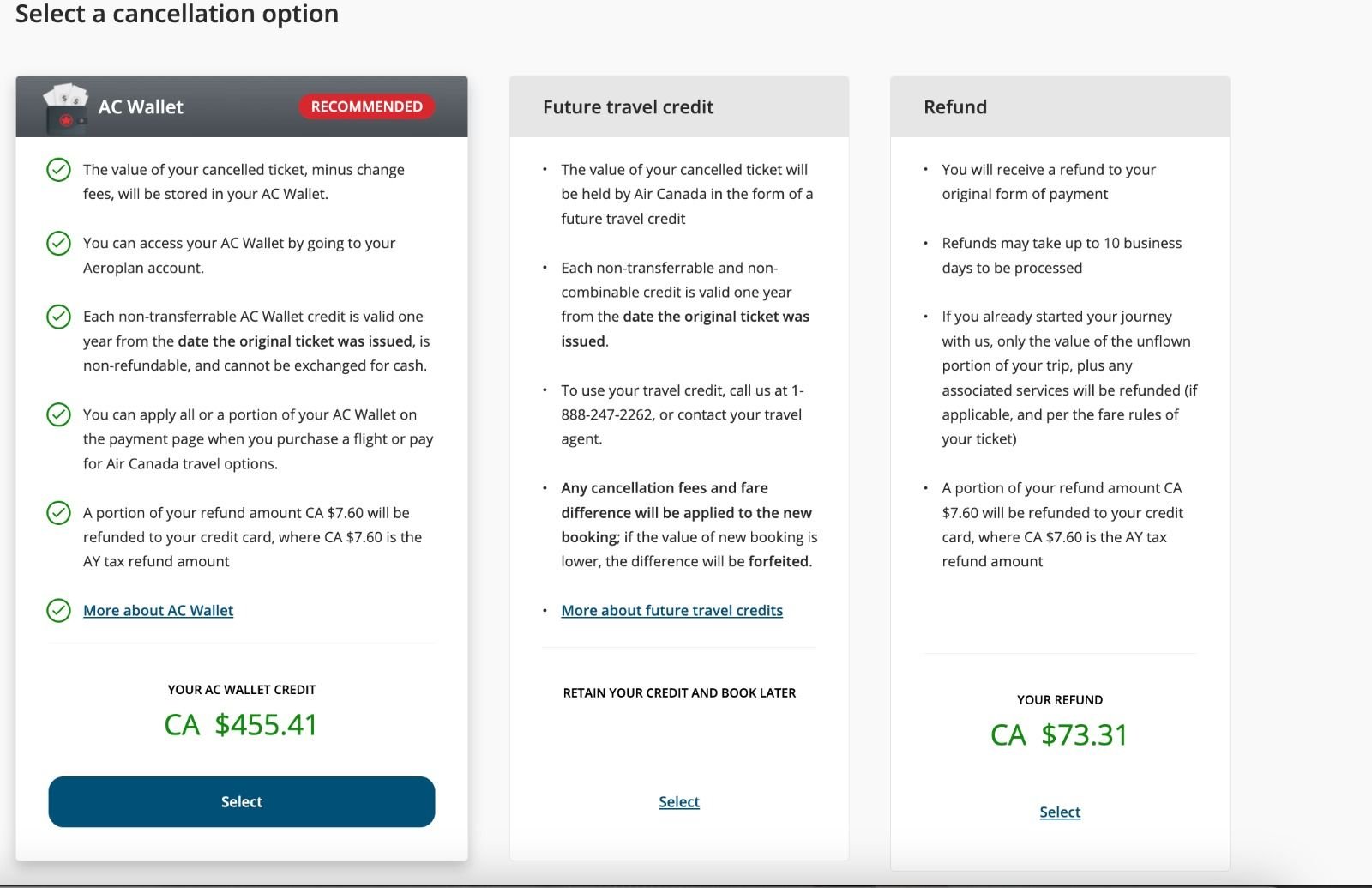Click the AC Wallet icon in the card header
This screenshot has width=1372, height=888.
click(65, 108)
